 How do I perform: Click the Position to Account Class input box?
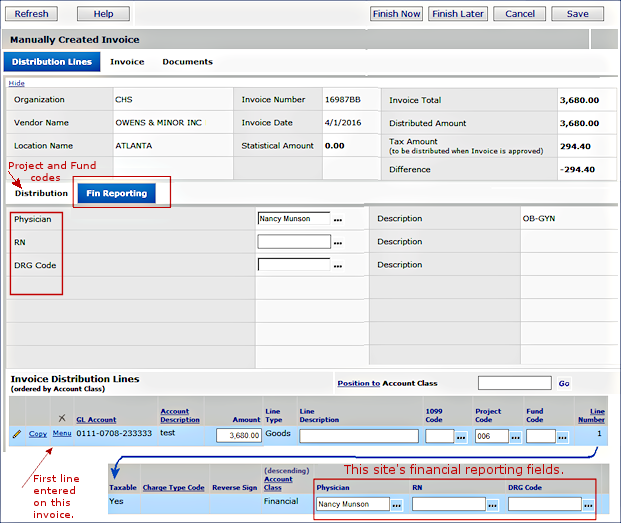514,383
